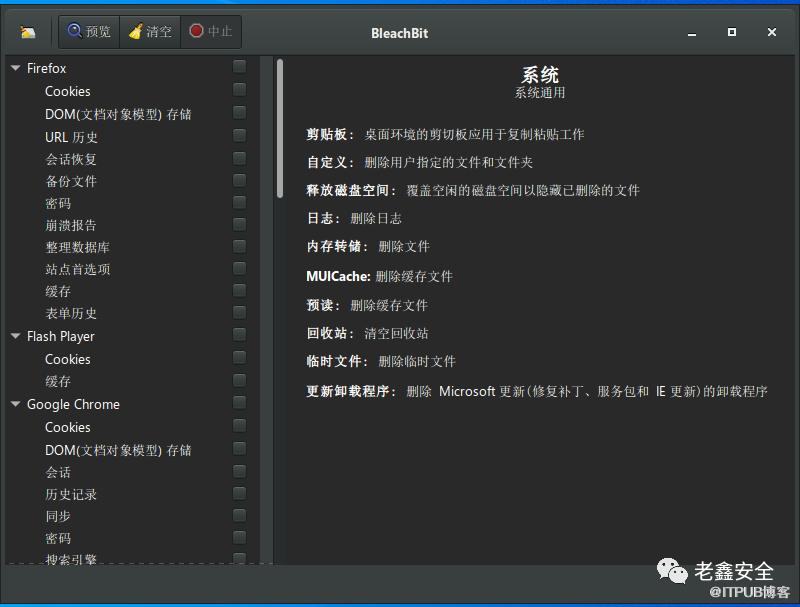Image resolution: width=800 pixels, height=607 pixels.
Task: Close the BleachBit window
Action: pyautogui.click(x=771, y=32)
